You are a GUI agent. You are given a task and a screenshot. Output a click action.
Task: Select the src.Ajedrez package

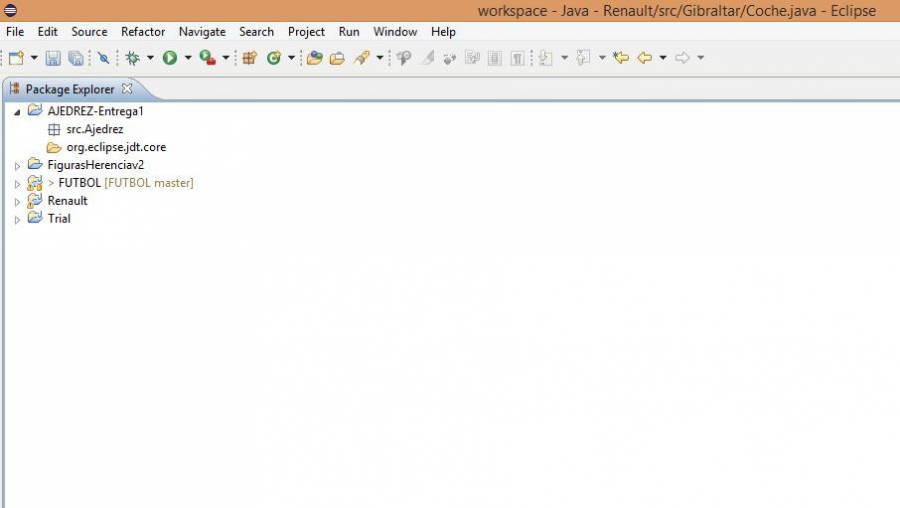[x=94, y=129]
